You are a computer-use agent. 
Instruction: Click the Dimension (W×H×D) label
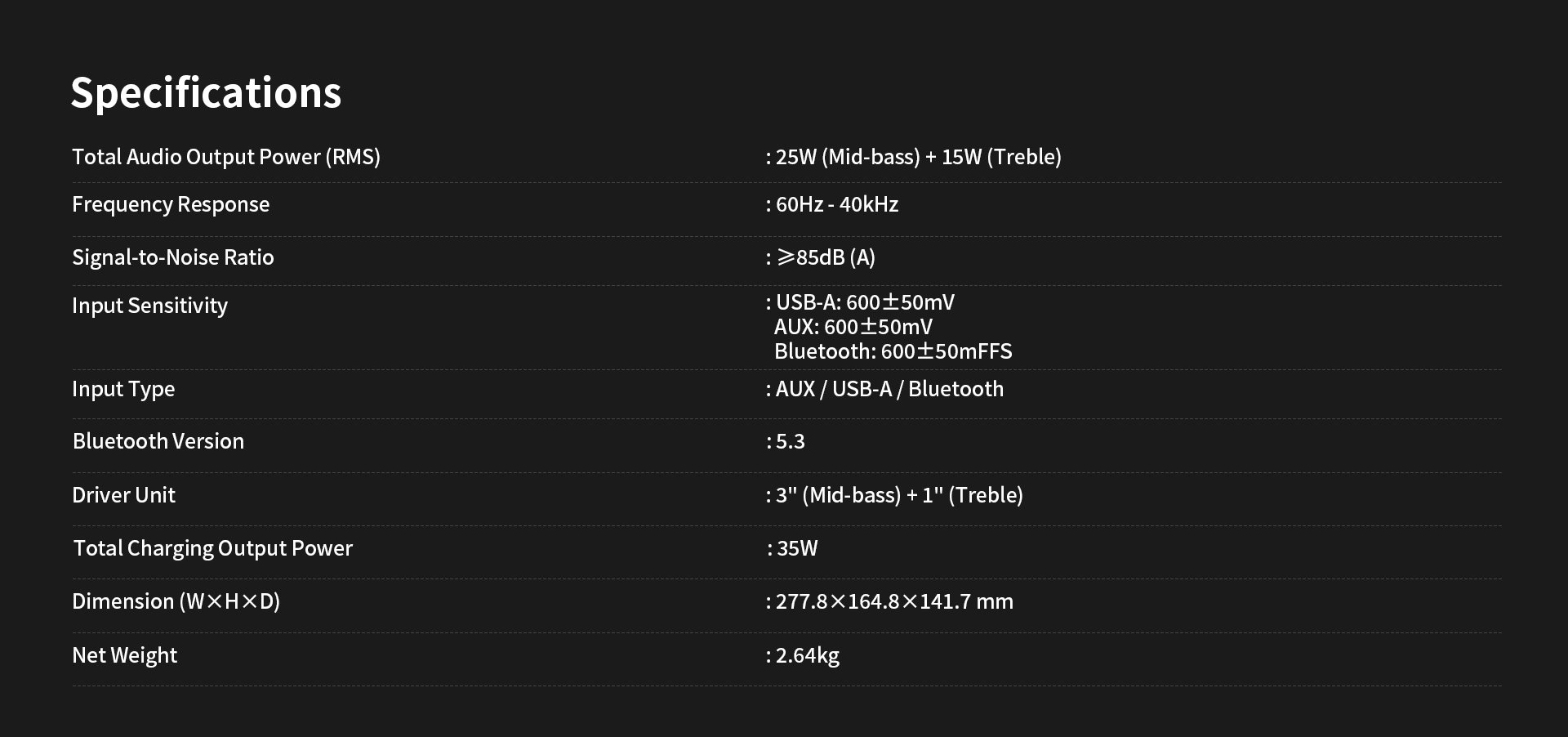click(176, 601)
